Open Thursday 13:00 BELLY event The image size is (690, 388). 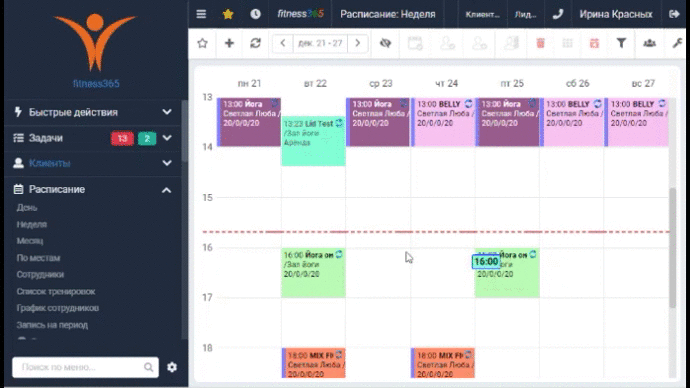443,122
